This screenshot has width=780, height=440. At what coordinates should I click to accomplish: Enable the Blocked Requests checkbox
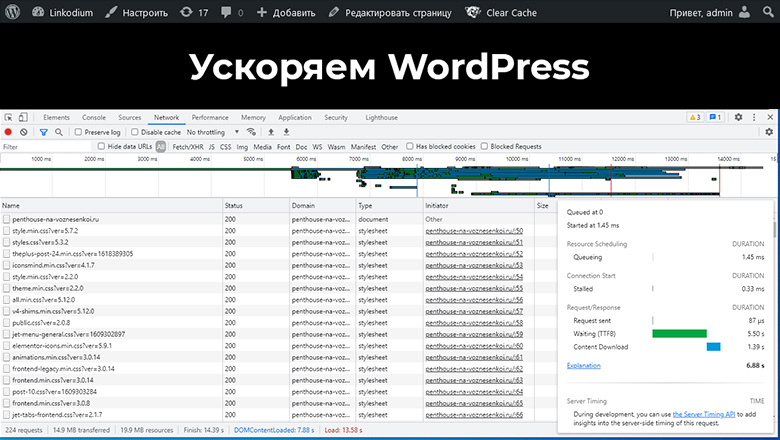tap(484, 146)
